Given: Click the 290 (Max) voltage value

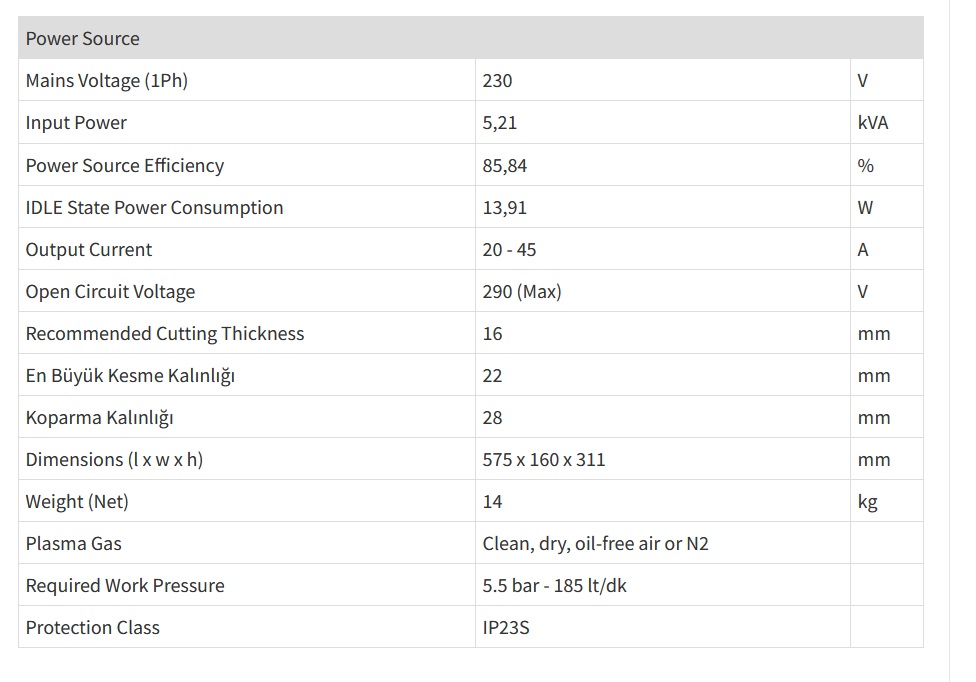Looking at the screenshot, I should pyautogui.click(x=522, y=291).
